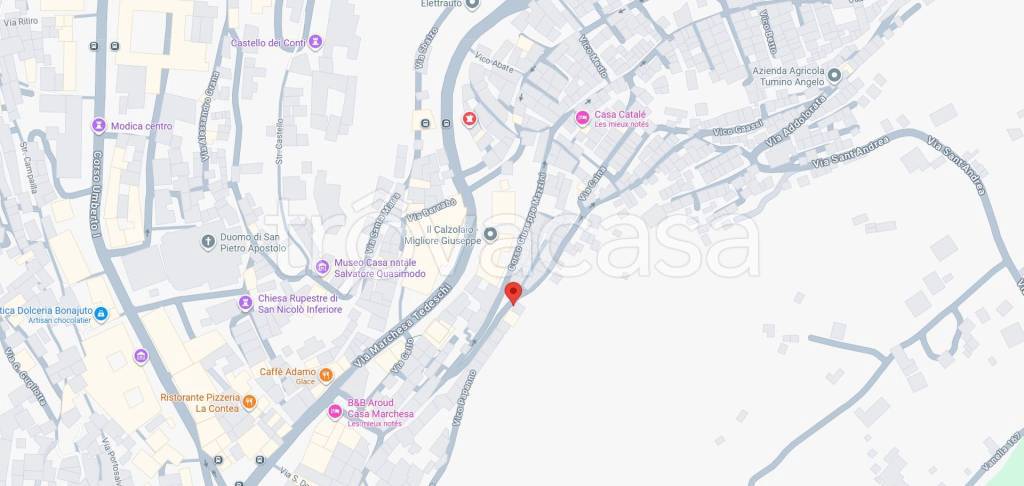The image size is (1024, 486).
Task: Click the Il Calzolaio Migliore Giuseppe marker
Action: pos(491,234)
